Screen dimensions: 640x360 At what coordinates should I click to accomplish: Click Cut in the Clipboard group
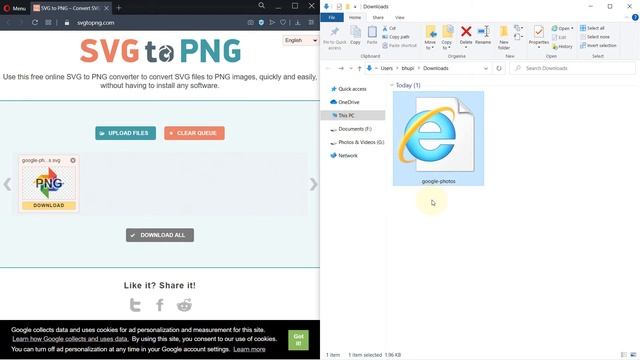point(389,28)
